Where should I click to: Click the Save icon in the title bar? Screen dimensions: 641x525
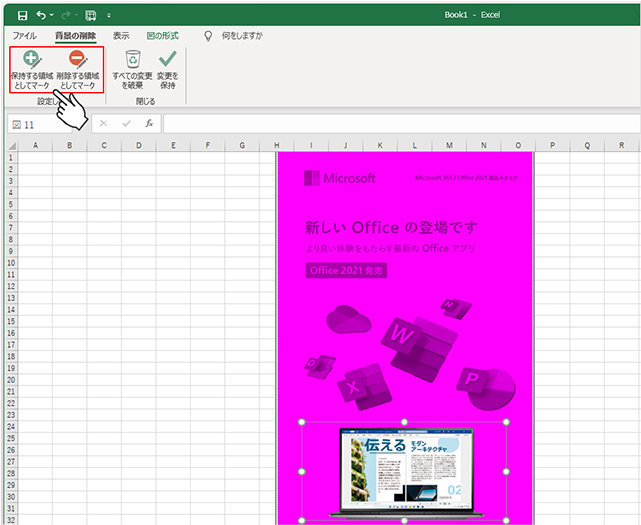pos(22,16)
